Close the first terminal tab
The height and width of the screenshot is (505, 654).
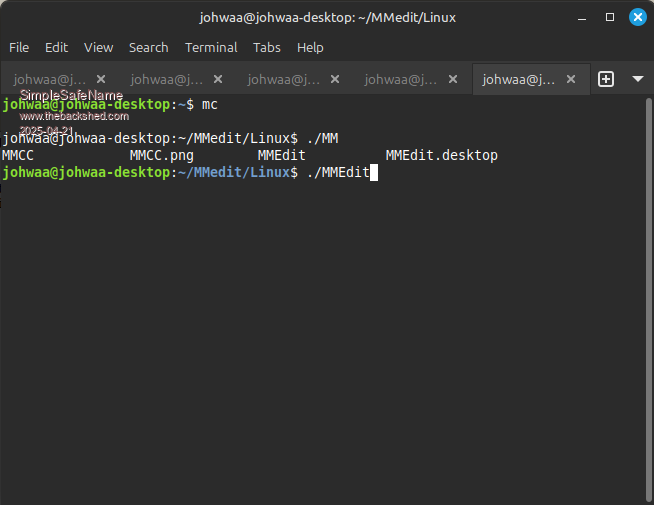click(101, 79)
